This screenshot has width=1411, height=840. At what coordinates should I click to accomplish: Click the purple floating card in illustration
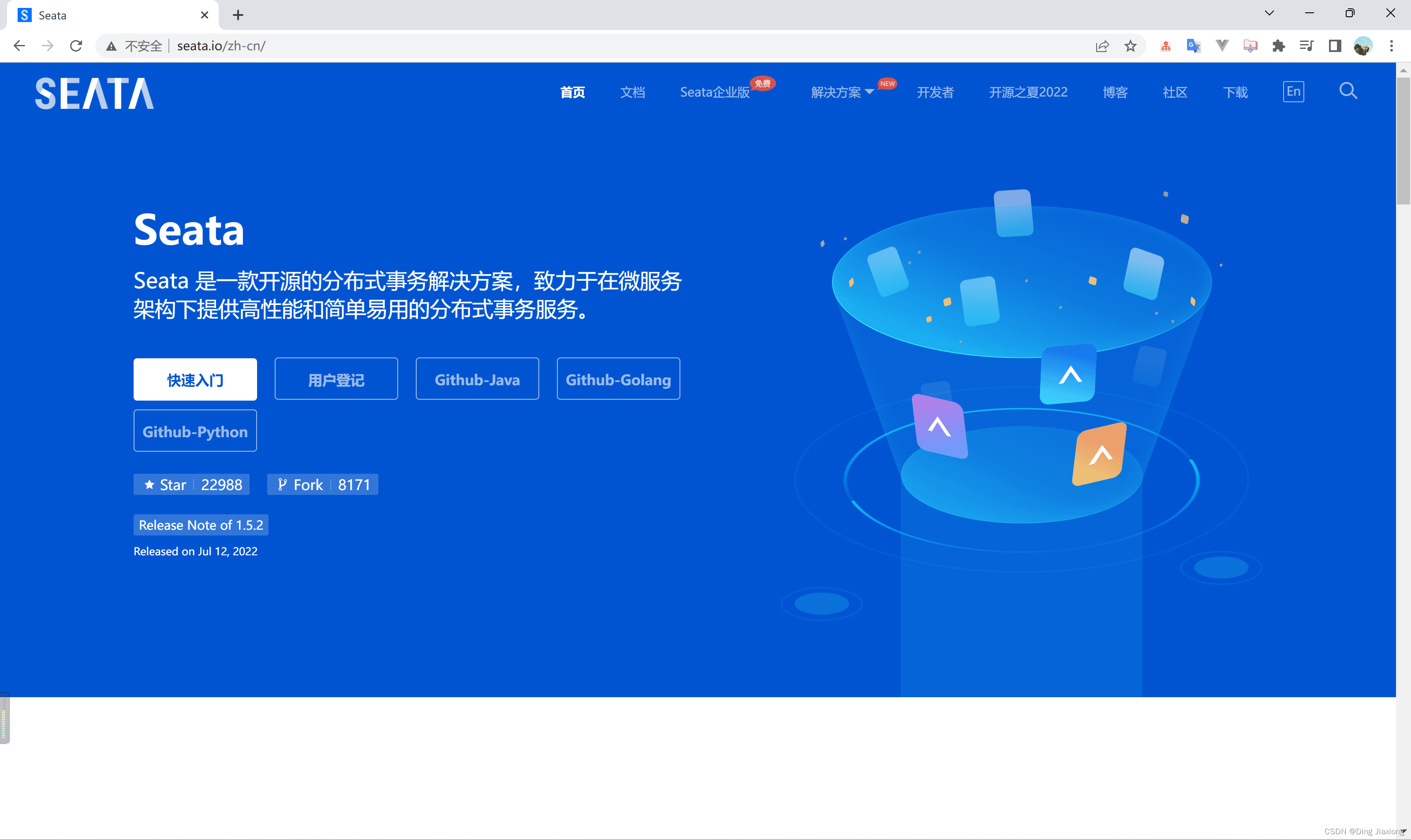pyautogui.click(x=940, y=426)
